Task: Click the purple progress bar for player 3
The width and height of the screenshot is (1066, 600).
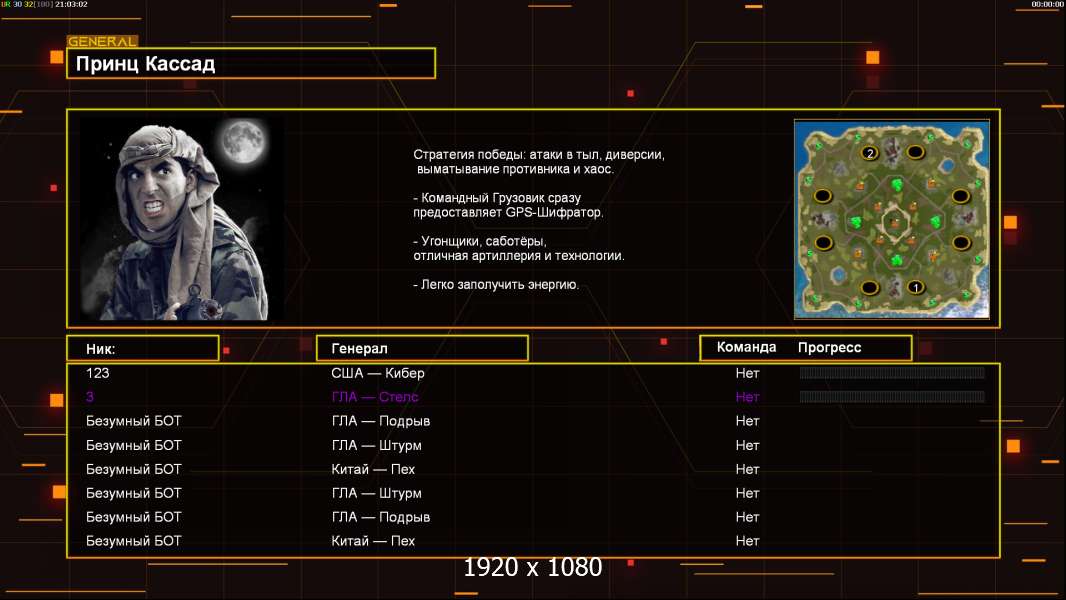Action: [x=891, y=397]
